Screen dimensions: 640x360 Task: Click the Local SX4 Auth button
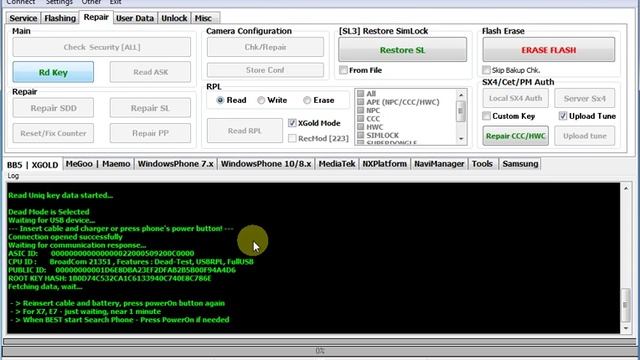click(516, 98)
